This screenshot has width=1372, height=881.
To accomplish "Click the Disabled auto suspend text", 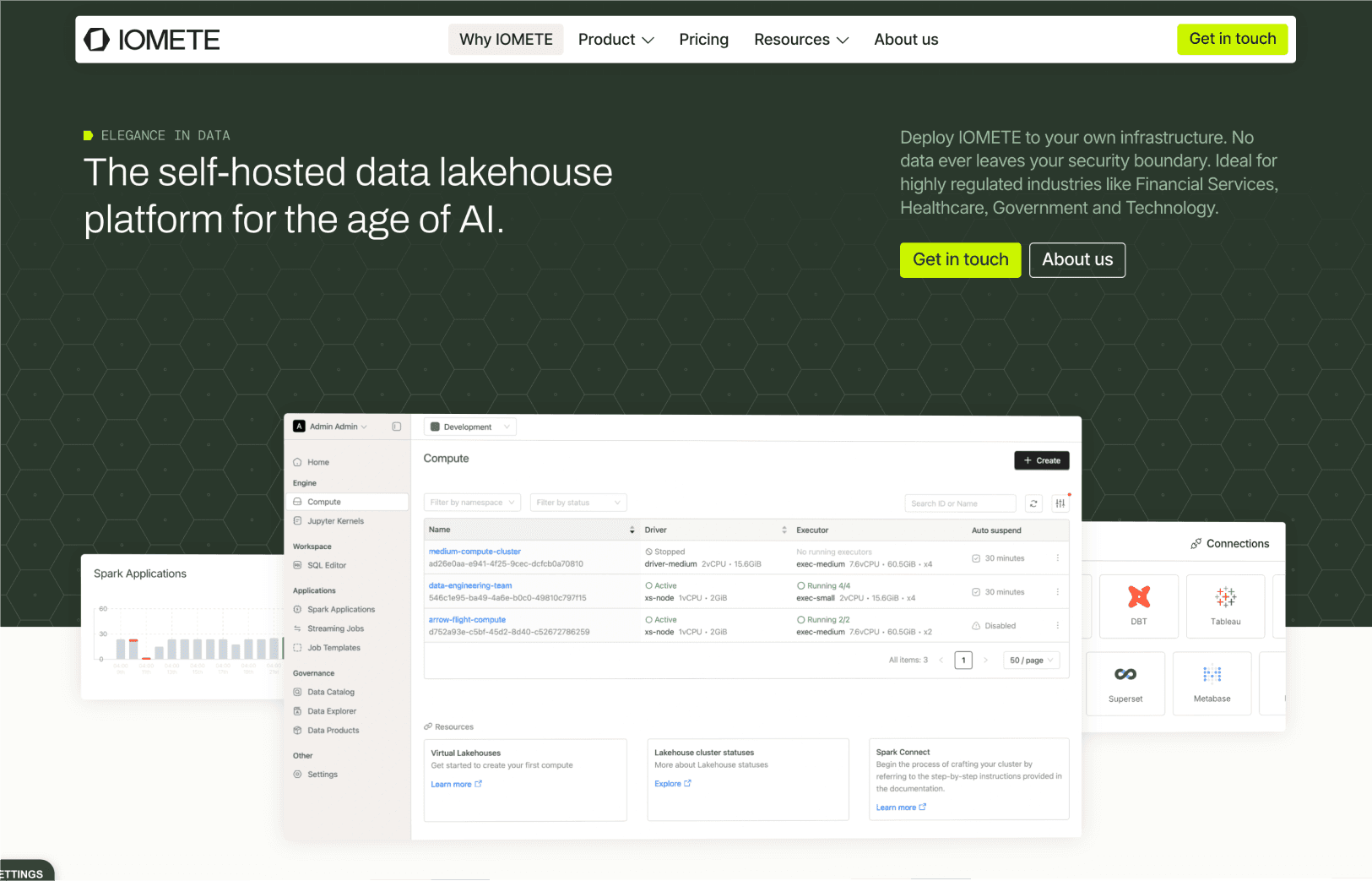I will point(1000,626).
